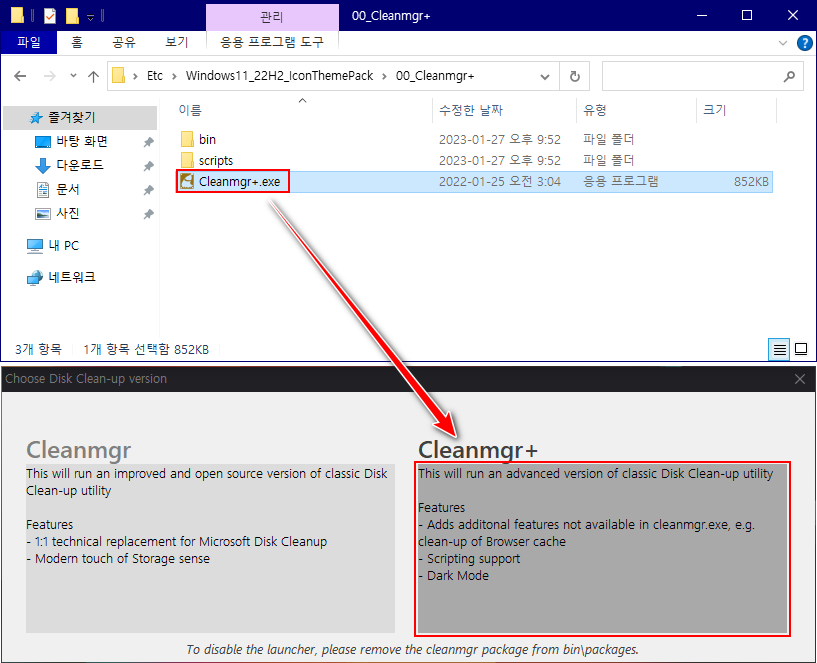This screenshot has height=663, width=817.
Task: Switch to the 홈 ribbon tab
Action: (77, 42)
